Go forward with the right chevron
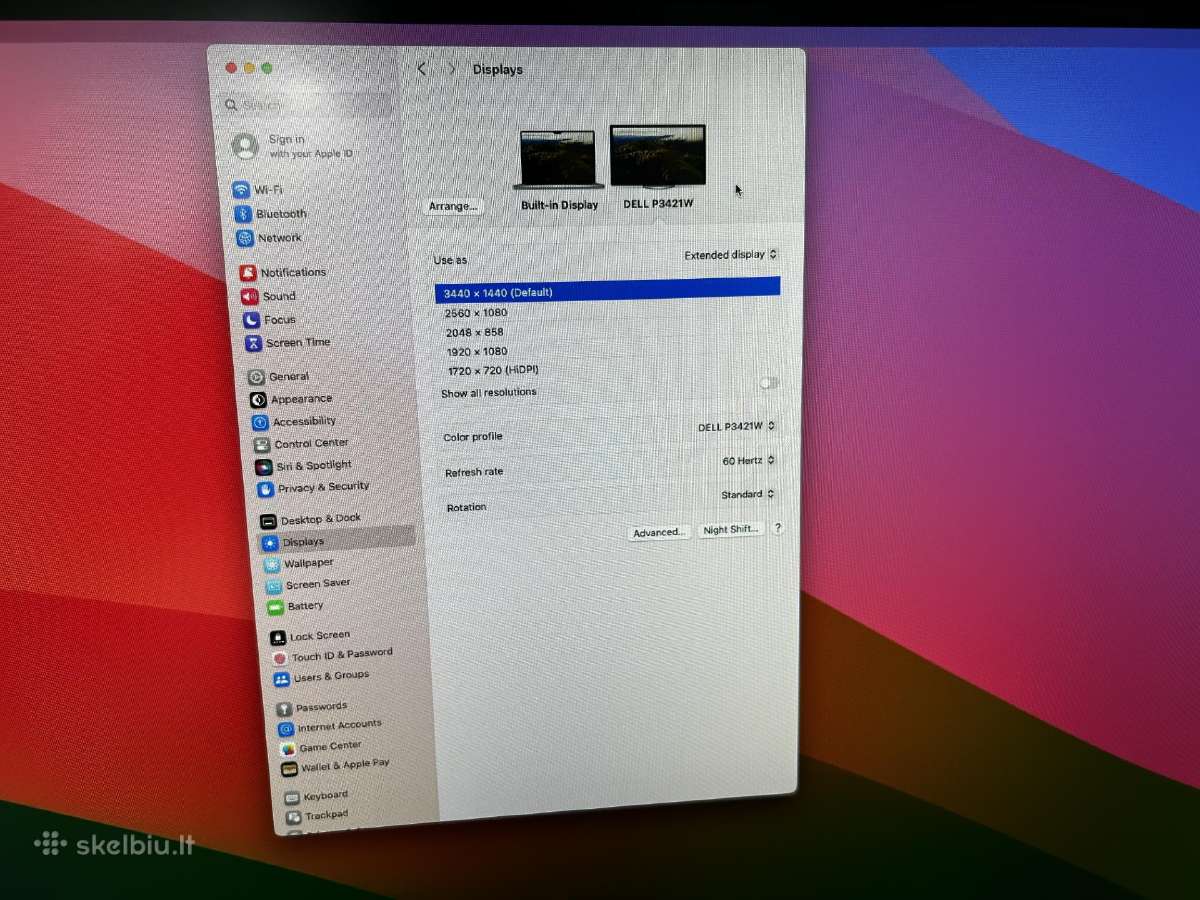The image size is (1200, 900). click(x=452, y=69)
